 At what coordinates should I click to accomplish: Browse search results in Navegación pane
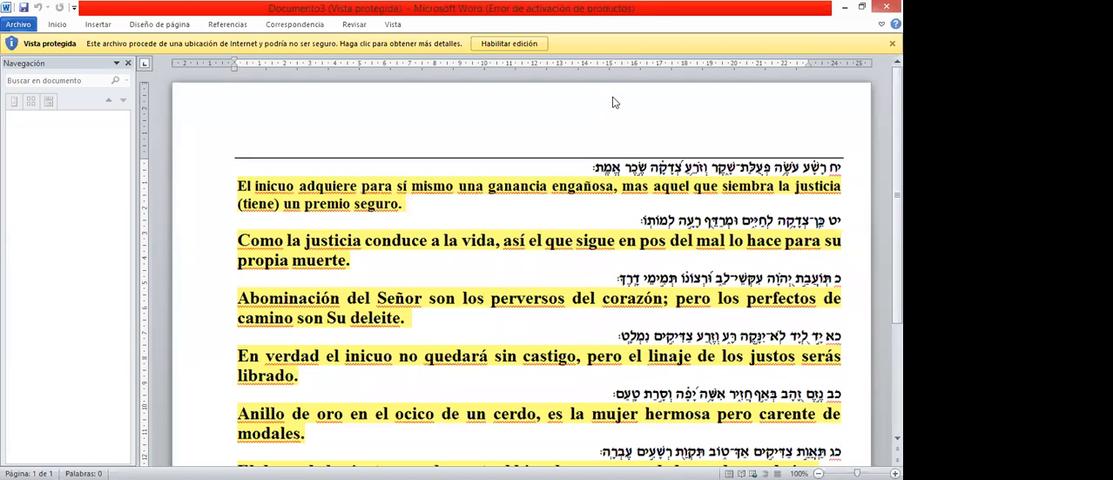click(x=48, y=102)
